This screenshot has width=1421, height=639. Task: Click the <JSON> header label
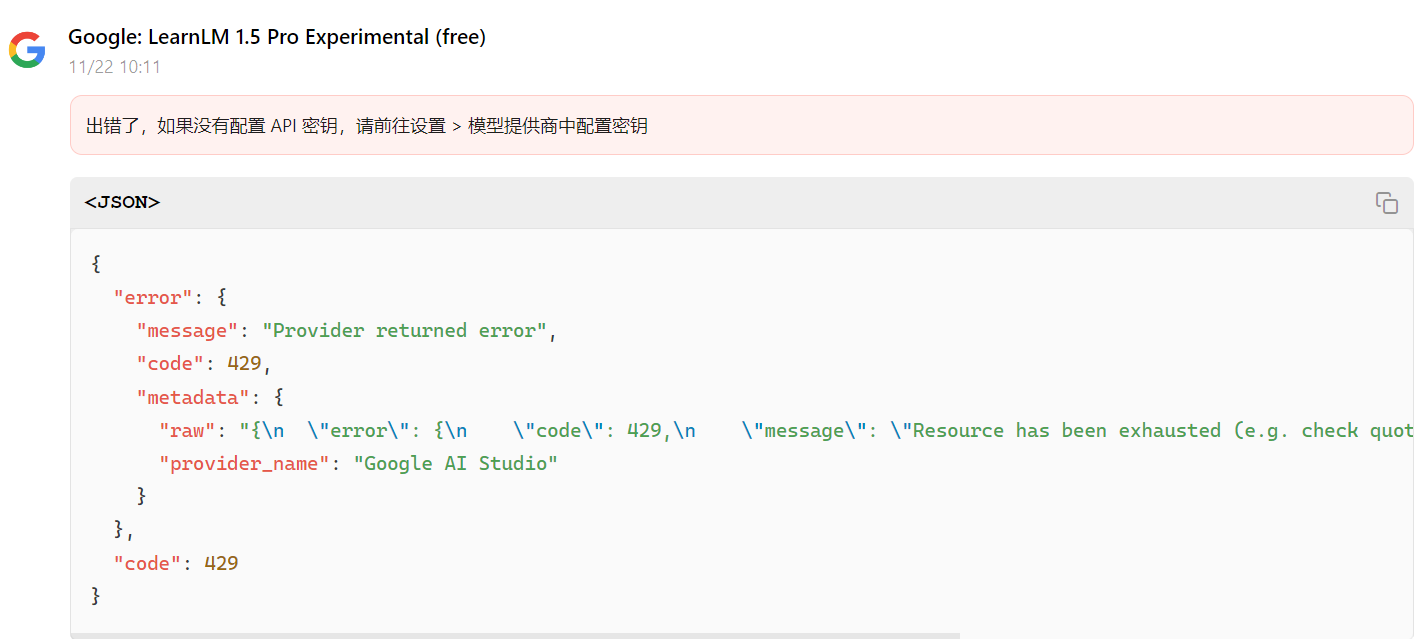(122, 202)
